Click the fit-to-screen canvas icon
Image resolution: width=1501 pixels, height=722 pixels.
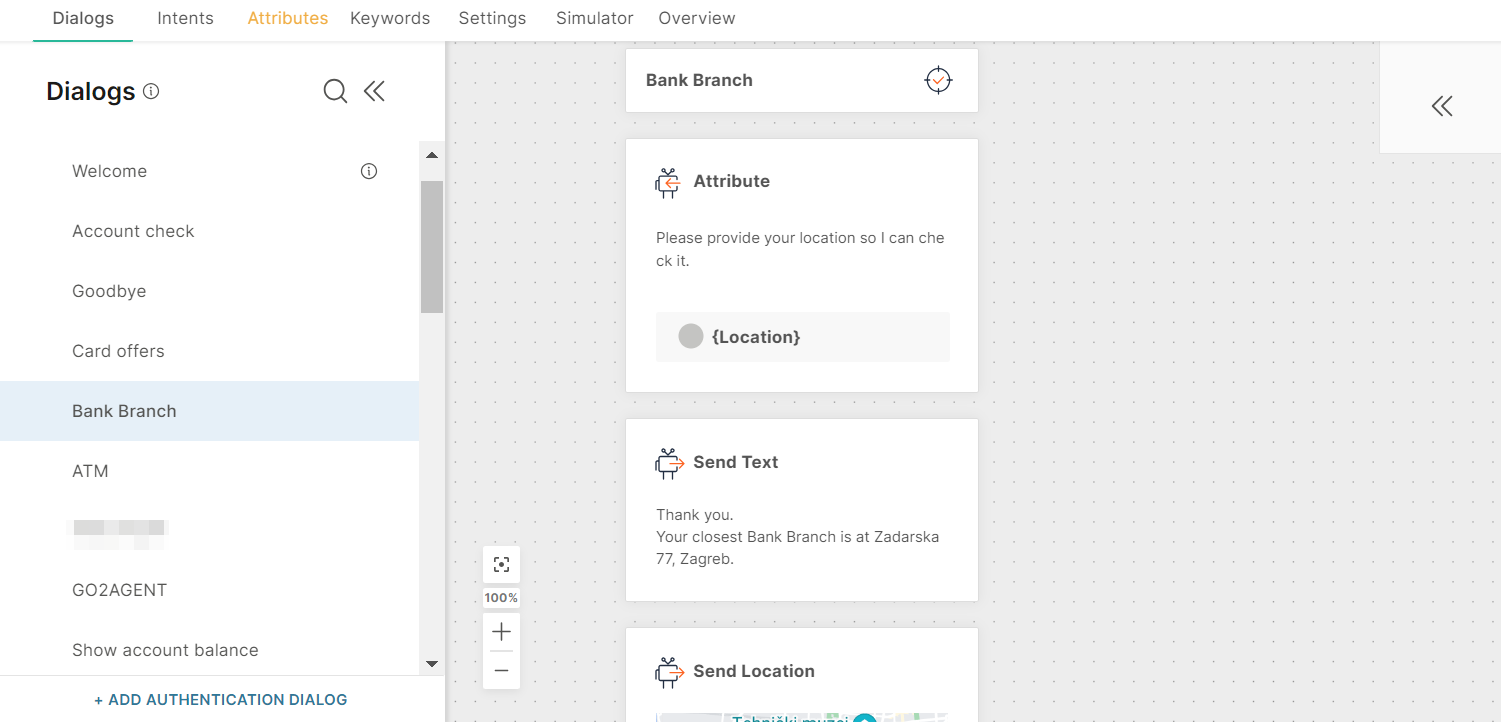(x=501, y=565)
